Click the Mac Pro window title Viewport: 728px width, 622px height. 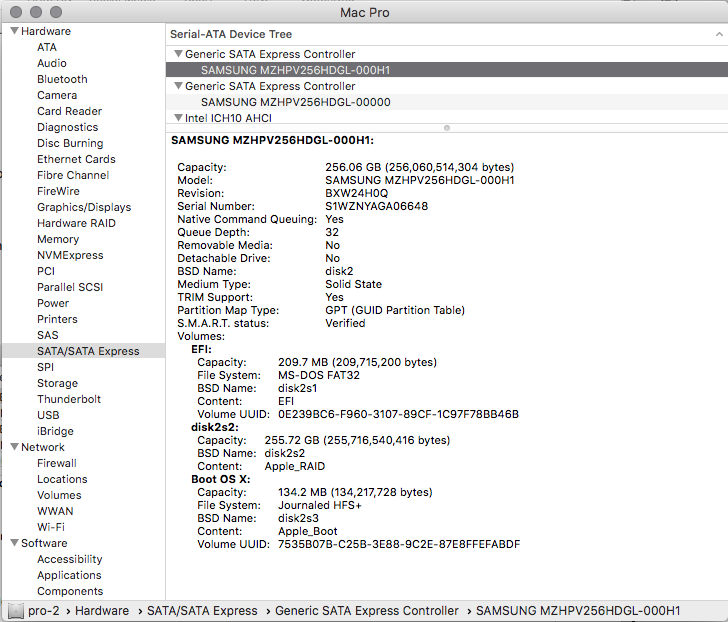pyautogui.click(x=364, y=13)
